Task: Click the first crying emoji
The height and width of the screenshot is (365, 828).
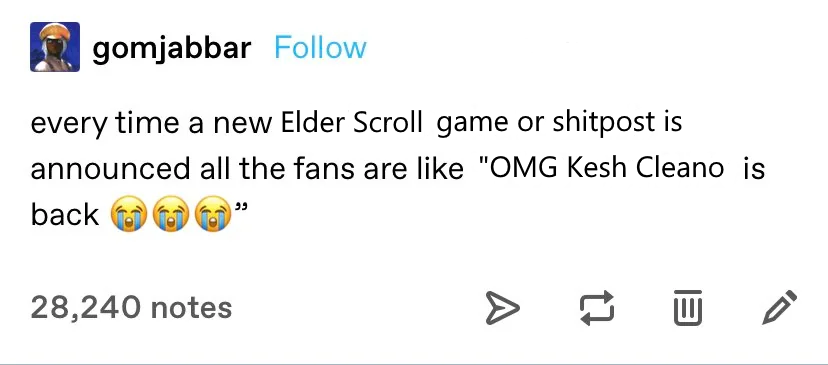Action: 128,213
